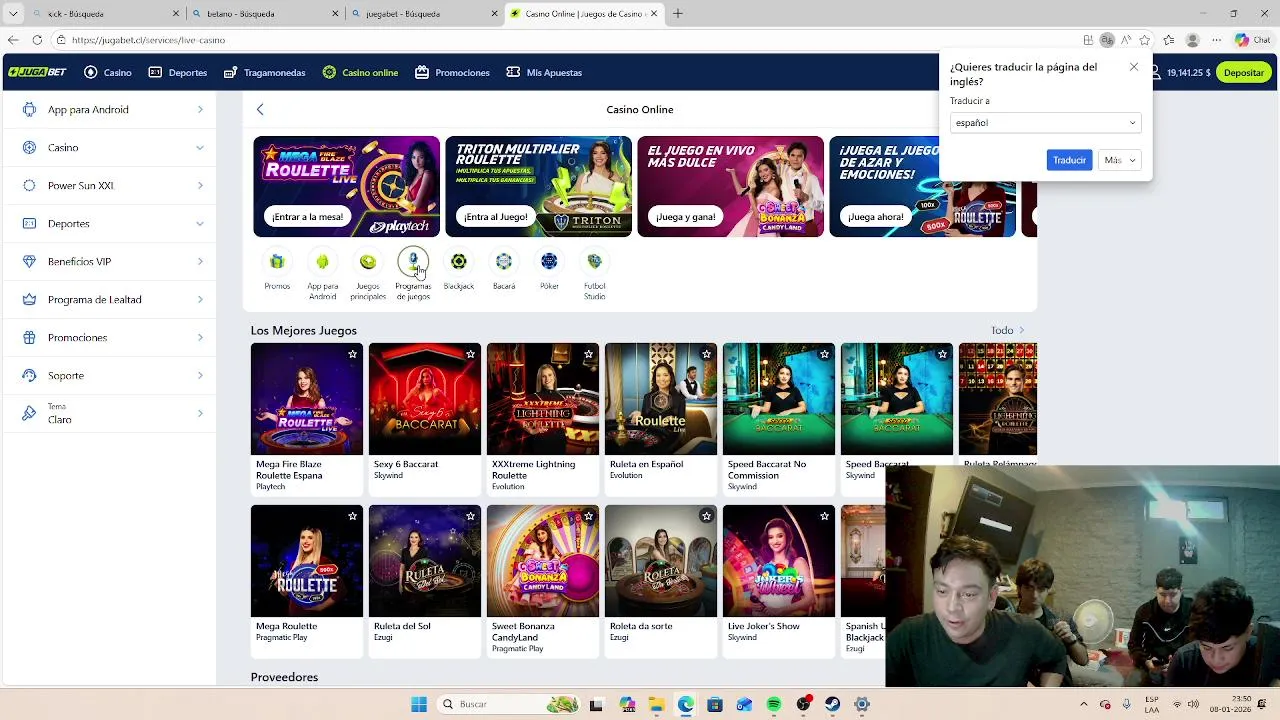Go back with the Casino Online arrow
The height and width of the screenshot is (720, 1280).
click(x=260, y=109)
